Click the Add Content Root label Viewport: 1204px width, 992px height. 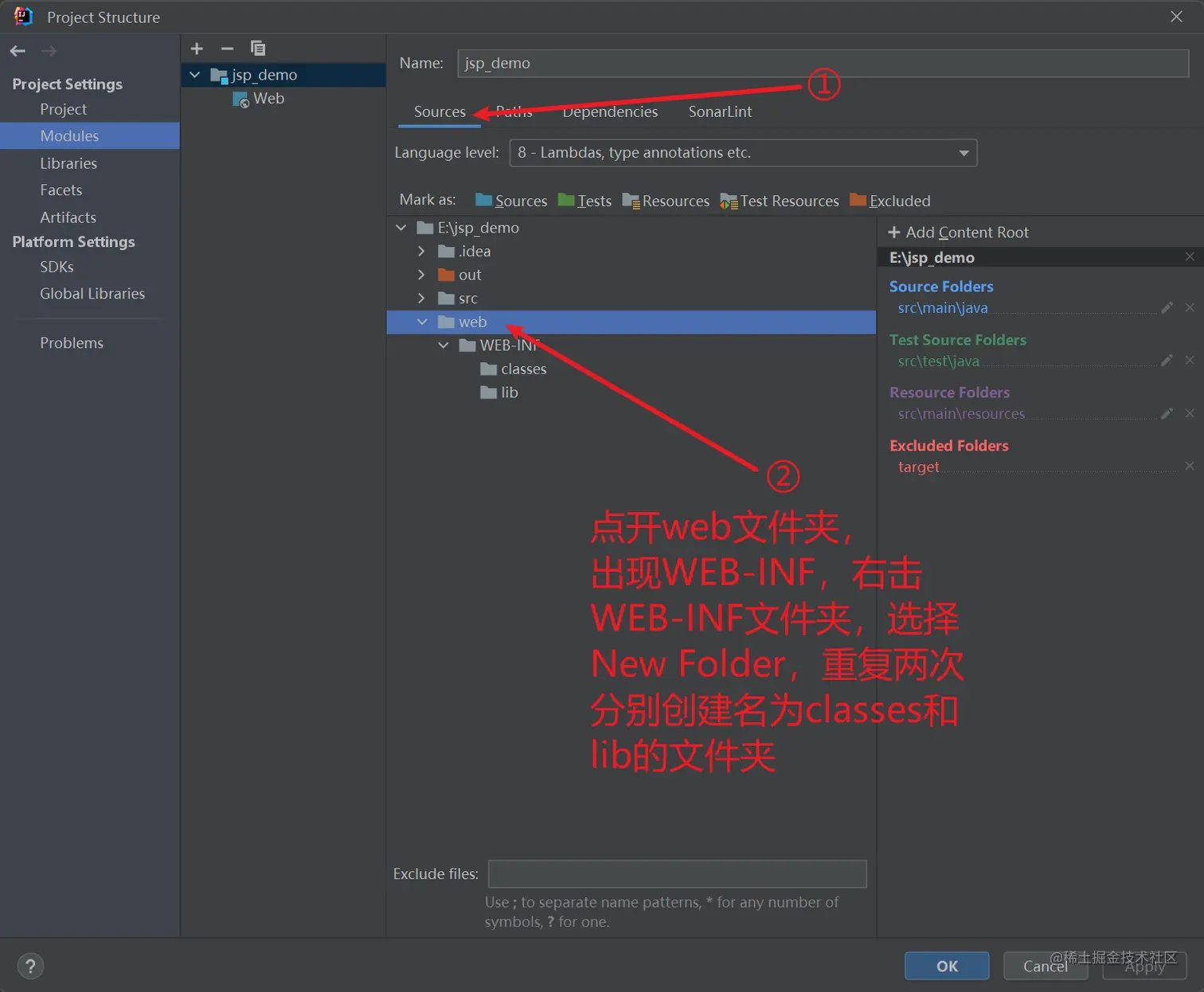(967, 232)
